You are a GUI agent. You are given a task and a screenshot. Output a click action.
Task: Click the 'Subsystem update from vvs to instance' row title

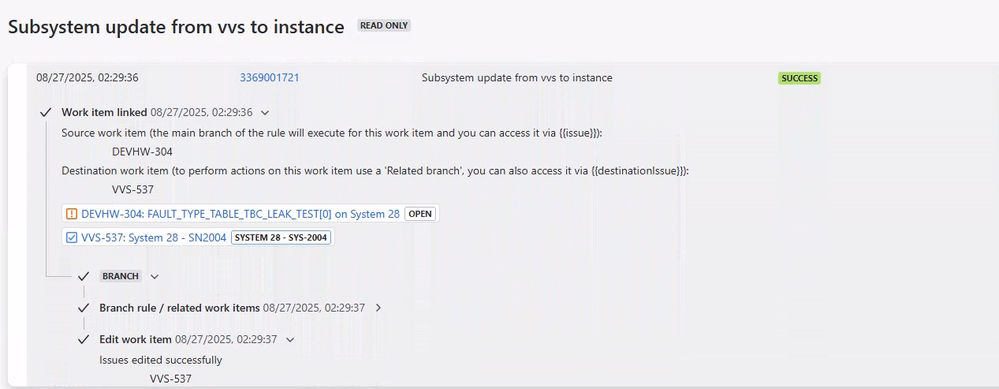tap(517, 78)
